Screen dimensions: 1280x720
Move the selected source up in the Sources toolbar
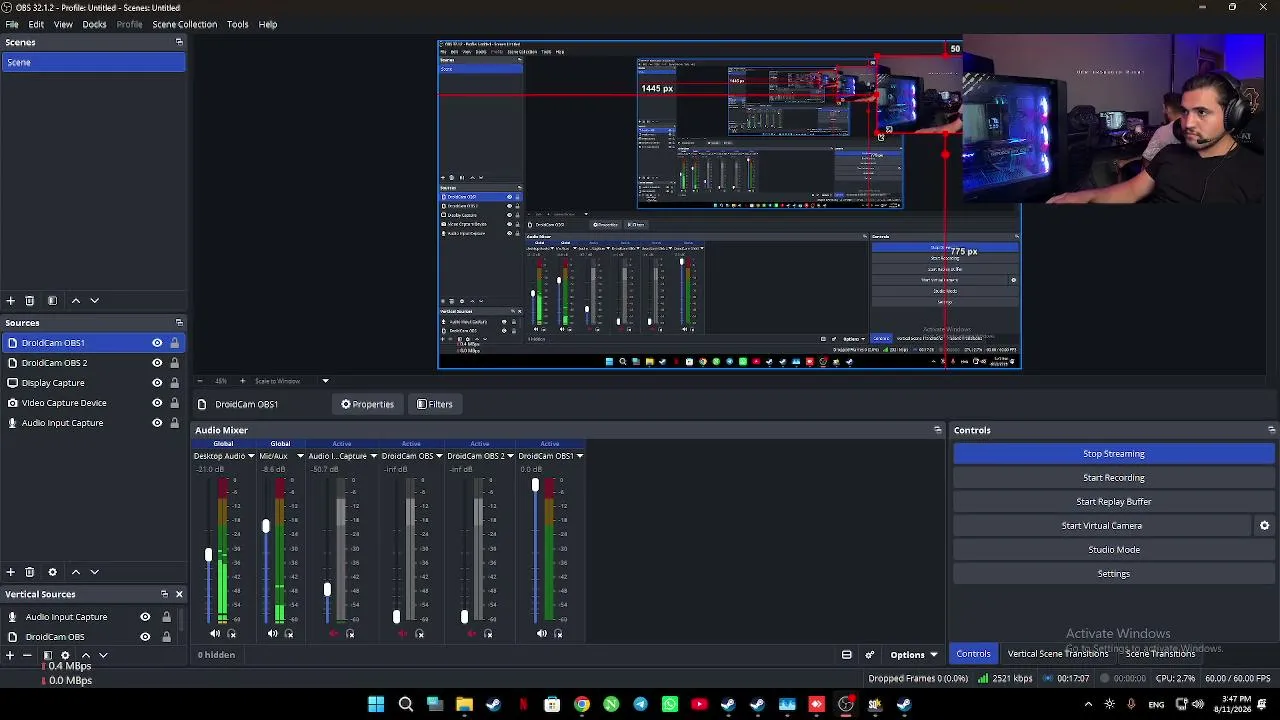75,572
